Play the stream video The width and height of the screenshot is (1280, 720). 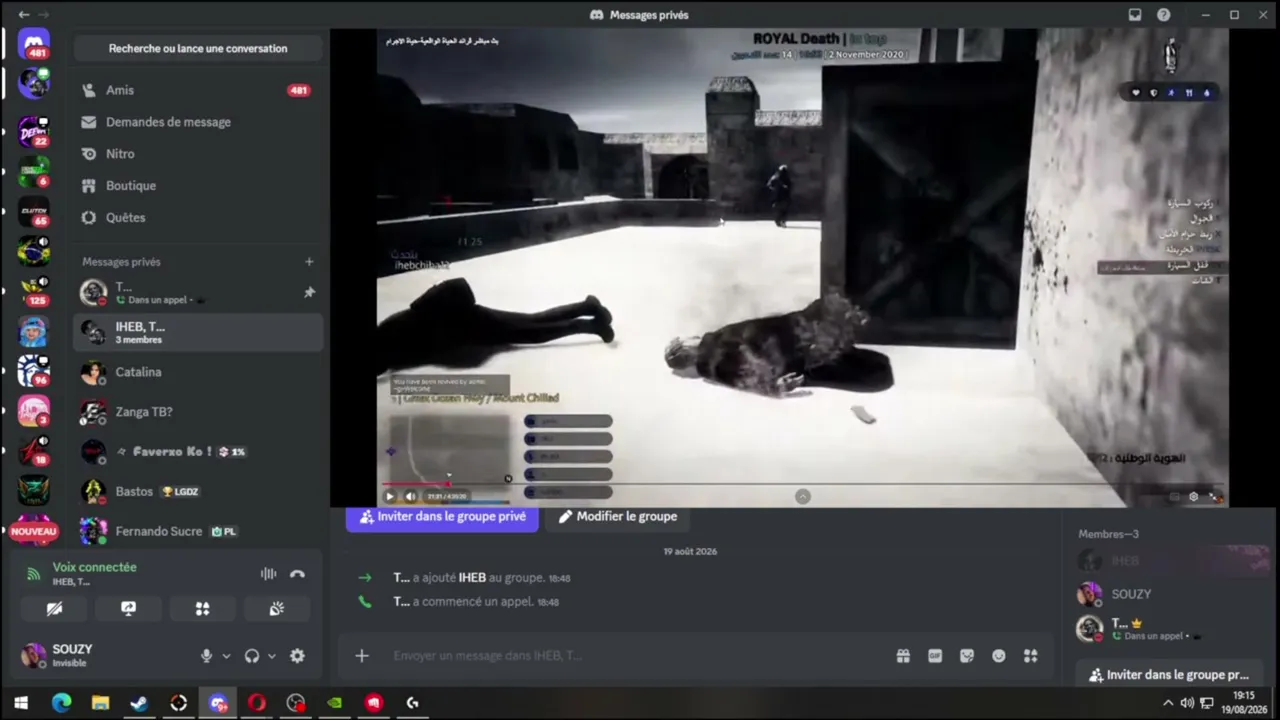pos(390,496)
